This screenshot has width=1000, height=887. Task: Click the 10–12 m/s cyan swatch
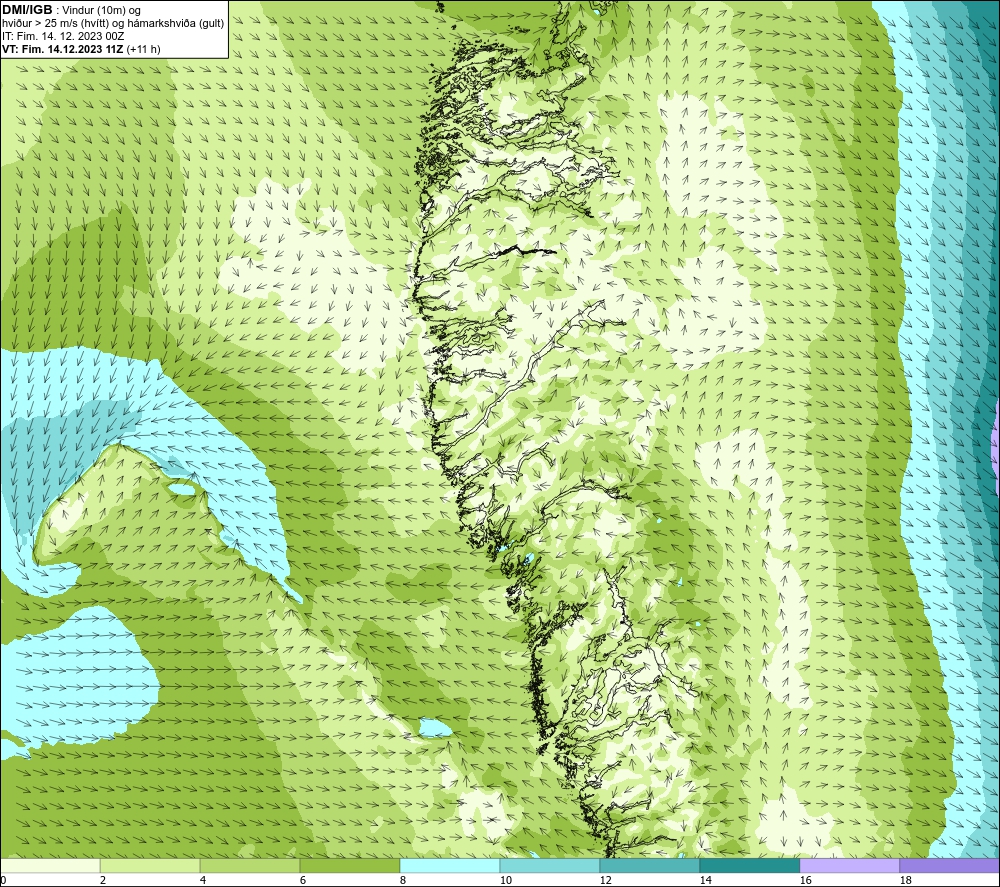[550, 865]
